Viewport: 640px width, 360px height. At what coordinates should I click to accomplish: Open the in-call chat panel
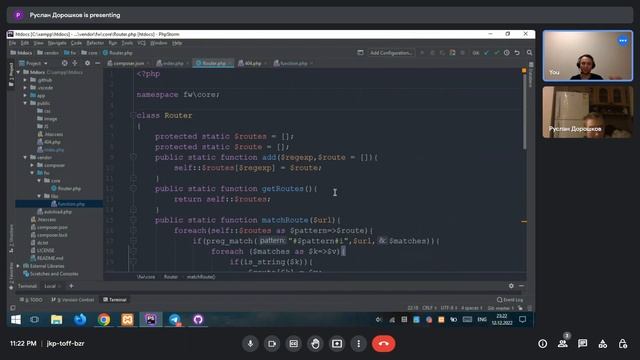pyautogui.click(x=582, y=344)
